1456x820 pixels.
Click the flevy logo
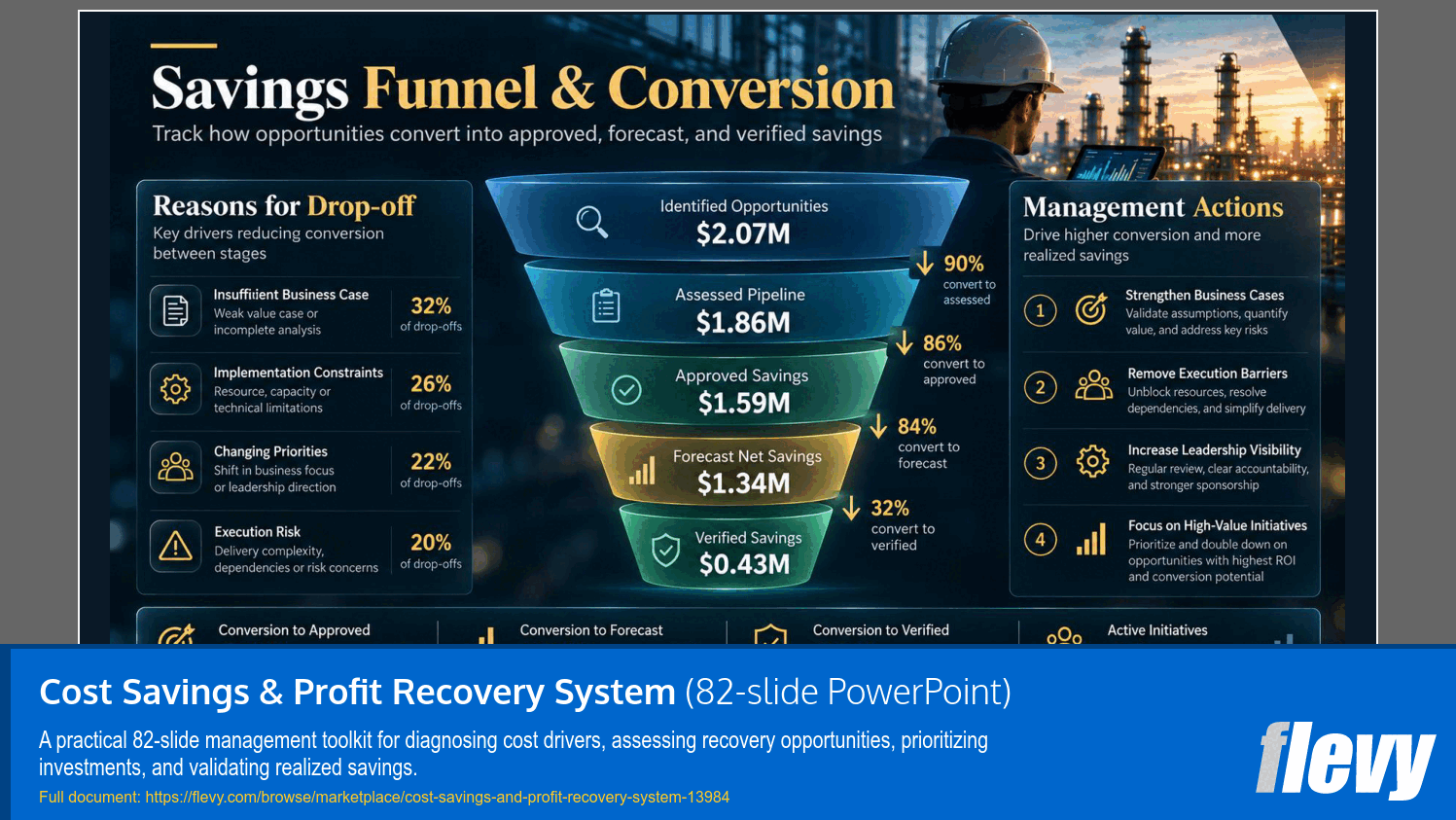point(1345,759)
